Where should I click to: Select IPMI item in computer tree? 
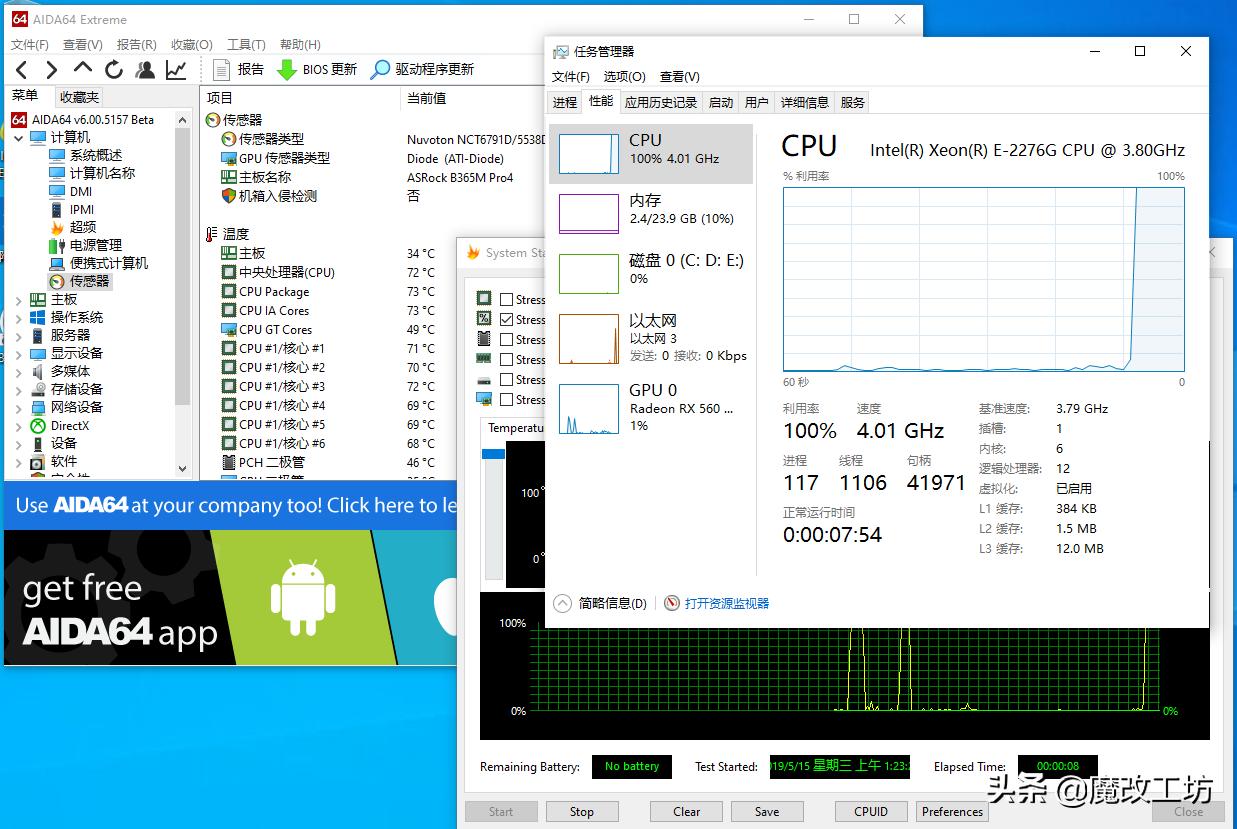(x=71, y=209)
